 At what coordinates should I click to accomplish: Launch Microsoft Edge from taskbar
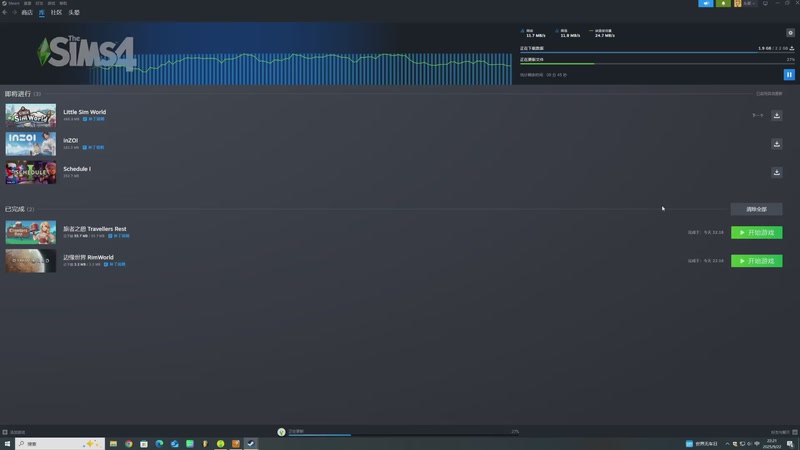[x=159, y=444]
